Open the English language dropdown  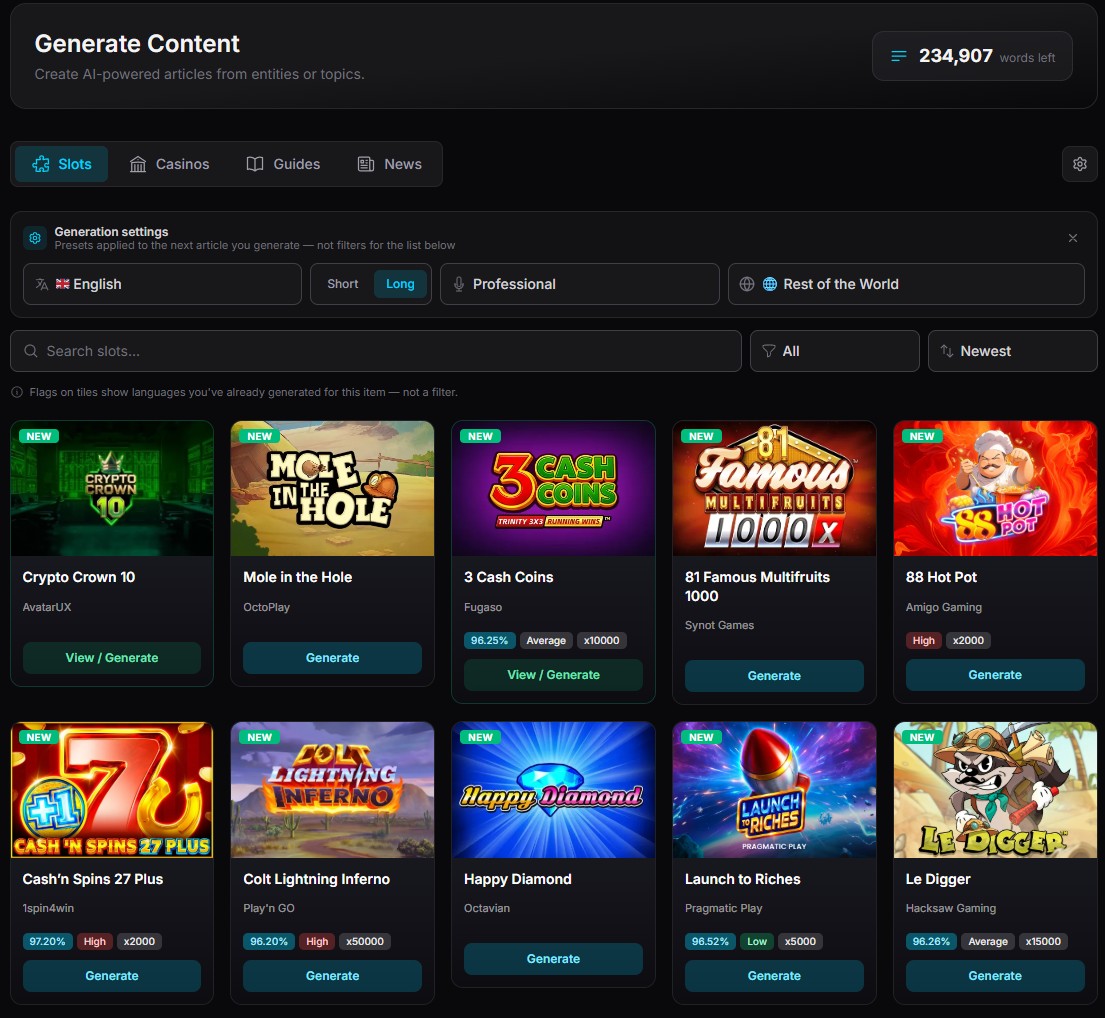click(x=162, y=284)
